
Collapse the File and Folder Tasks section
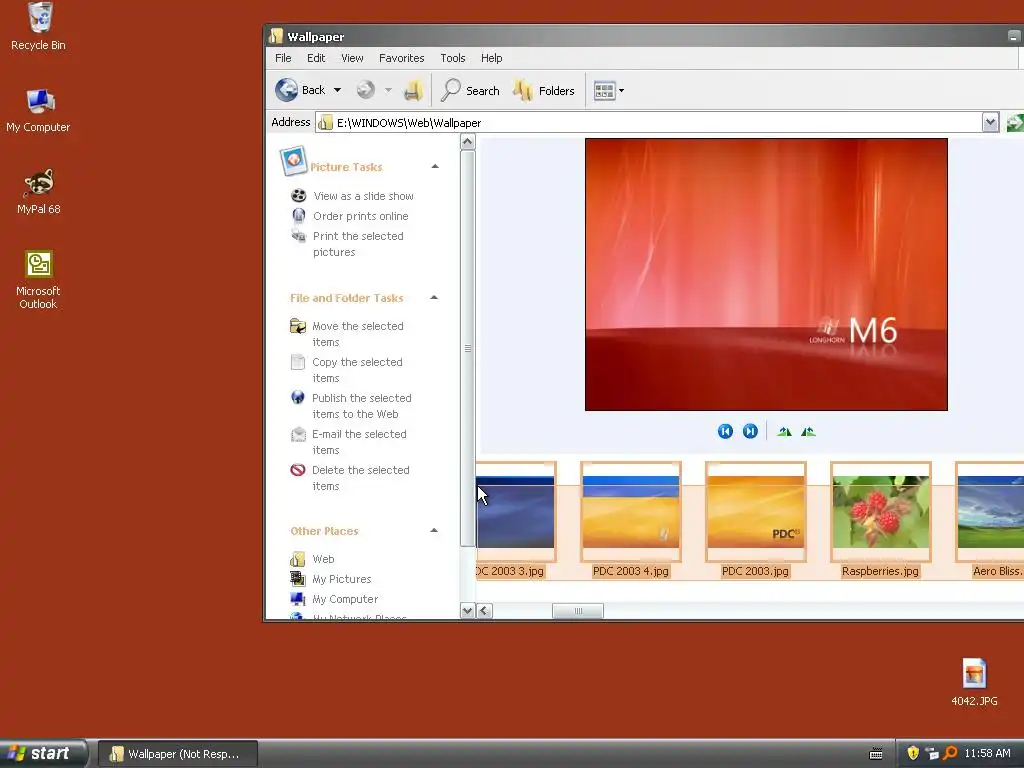pos(434,298)
